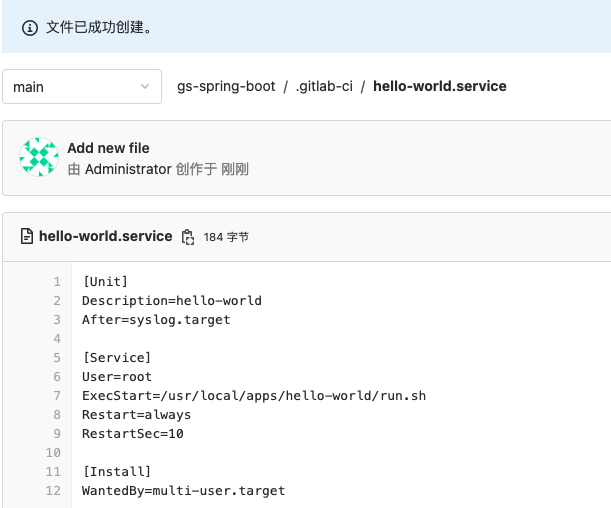Click the 184 字节 file size text
This screenshot has height=508, width=611.
(226, 237)
